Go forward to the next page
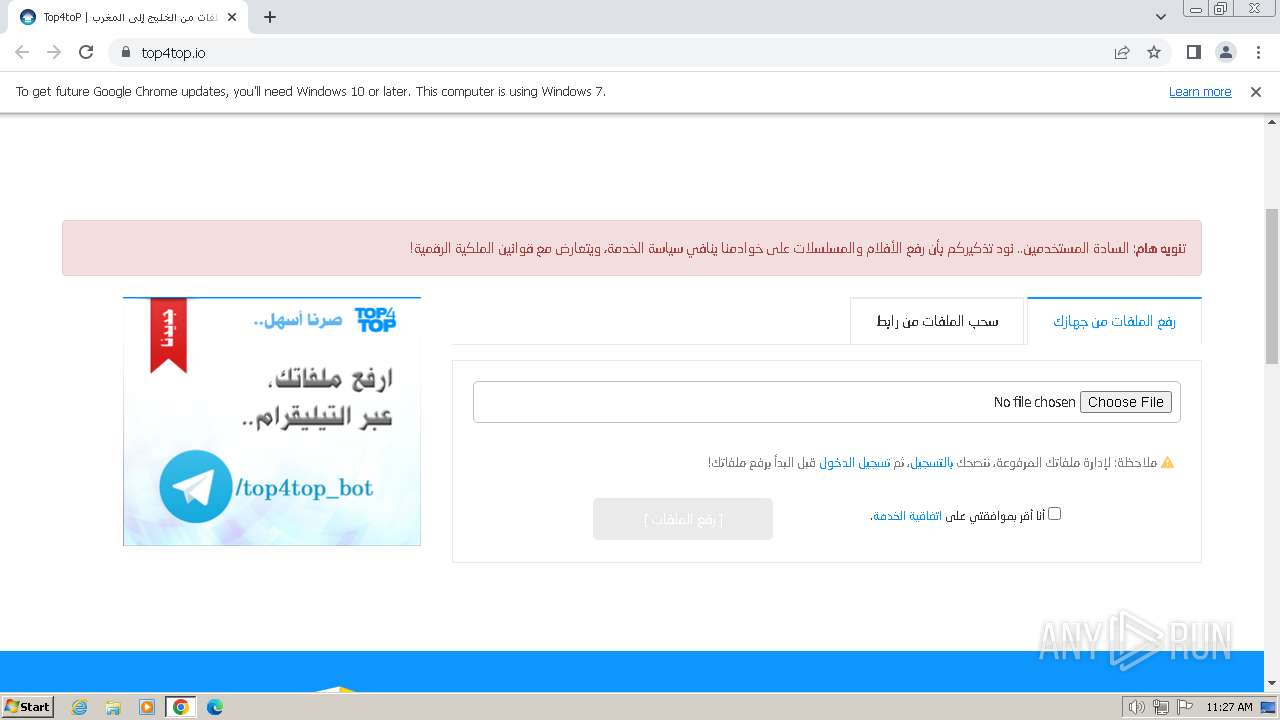 pyautogui.click(x=54, y=52)
